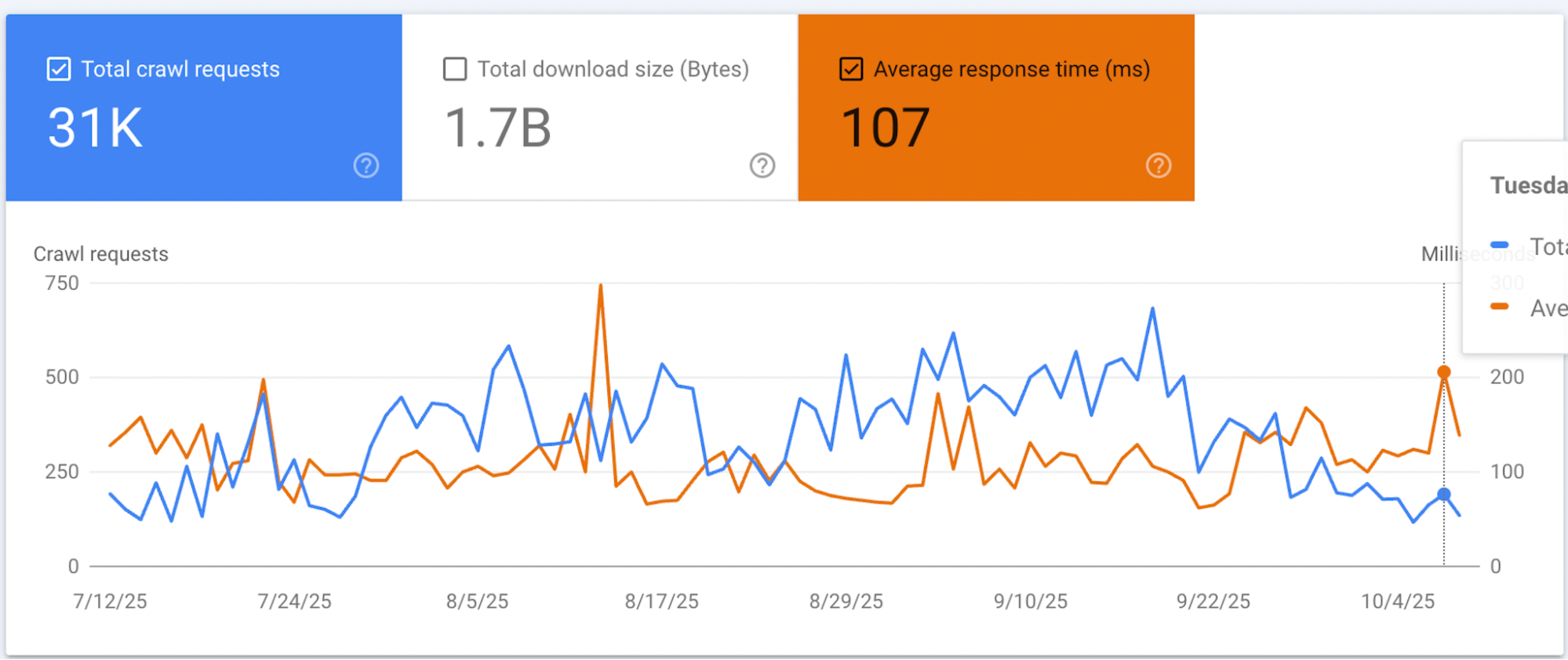1568x660 pixels.
Task: Click the 8/17/25 date label
Action: [662, 601]
